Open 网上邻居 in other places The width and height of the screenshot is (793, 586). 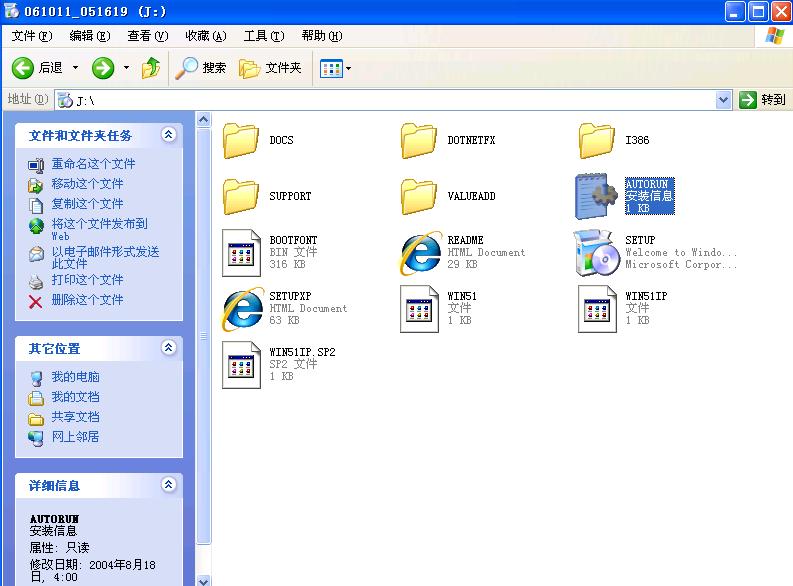click(75, 436)
